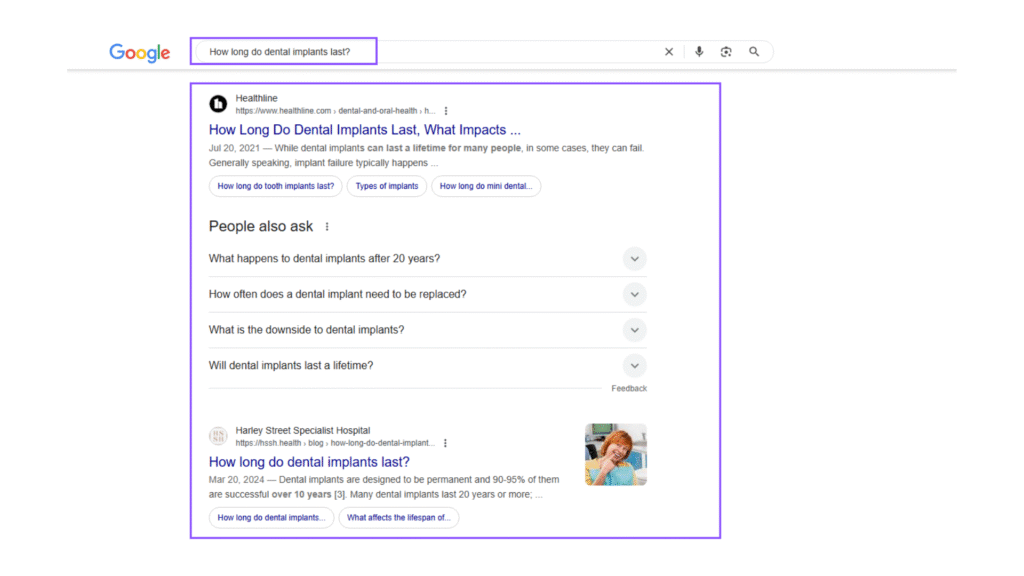The height and width of the screenshot is (576, 1024).
Task: Click the healthline.com breadcrumb URL
Action: point(335,111)
